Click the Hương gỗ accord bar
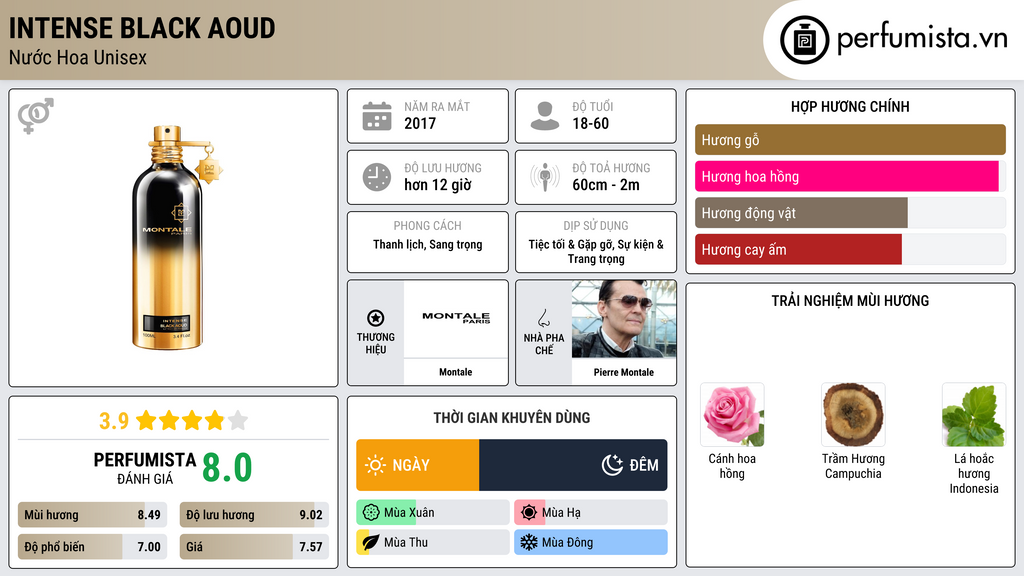The width and height of the screenshot is (1024, 576). click(x=850, y=140)
